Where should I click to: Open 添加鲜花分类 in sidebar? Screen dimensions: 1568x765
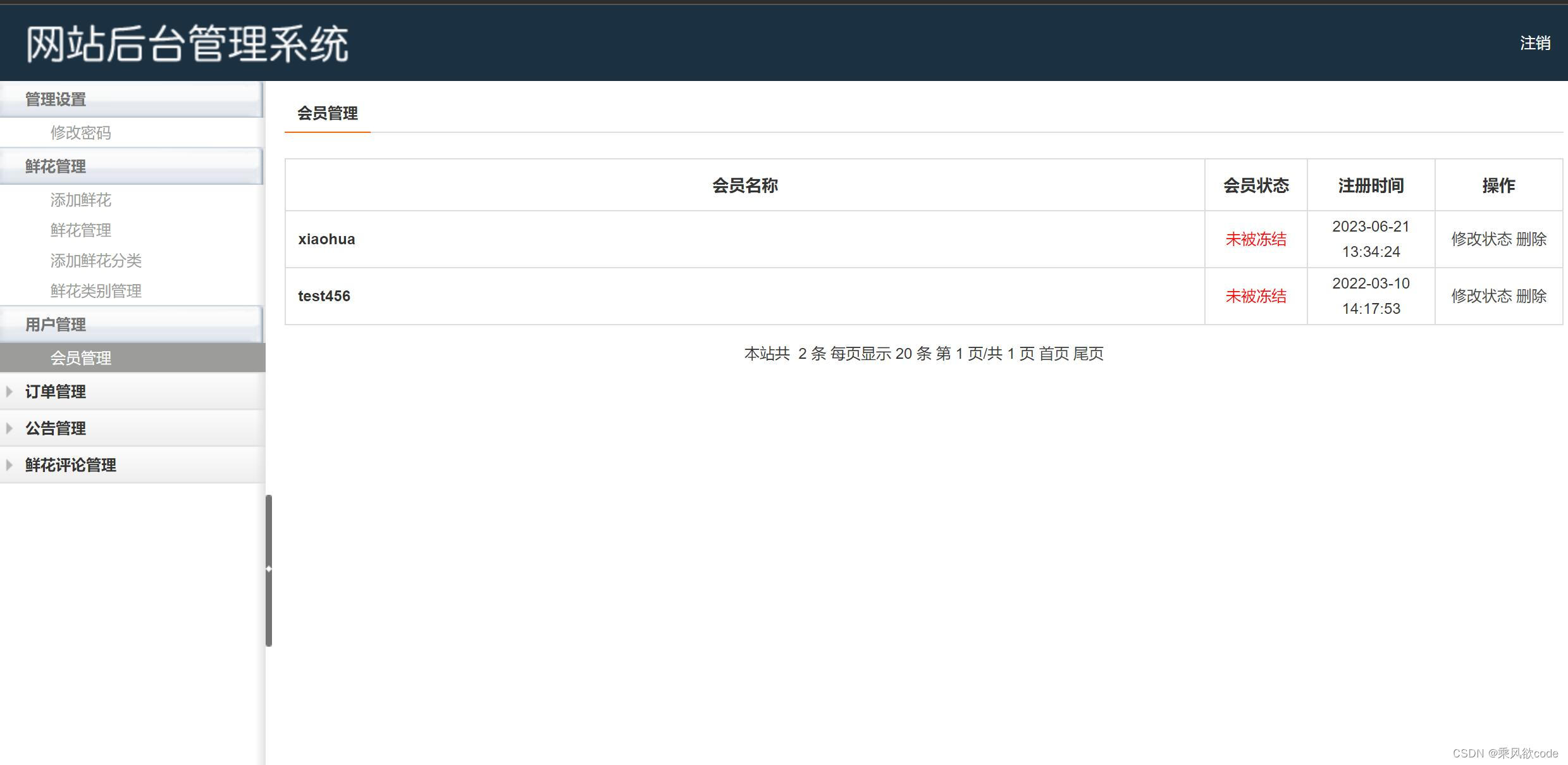(x=96, y=261)
